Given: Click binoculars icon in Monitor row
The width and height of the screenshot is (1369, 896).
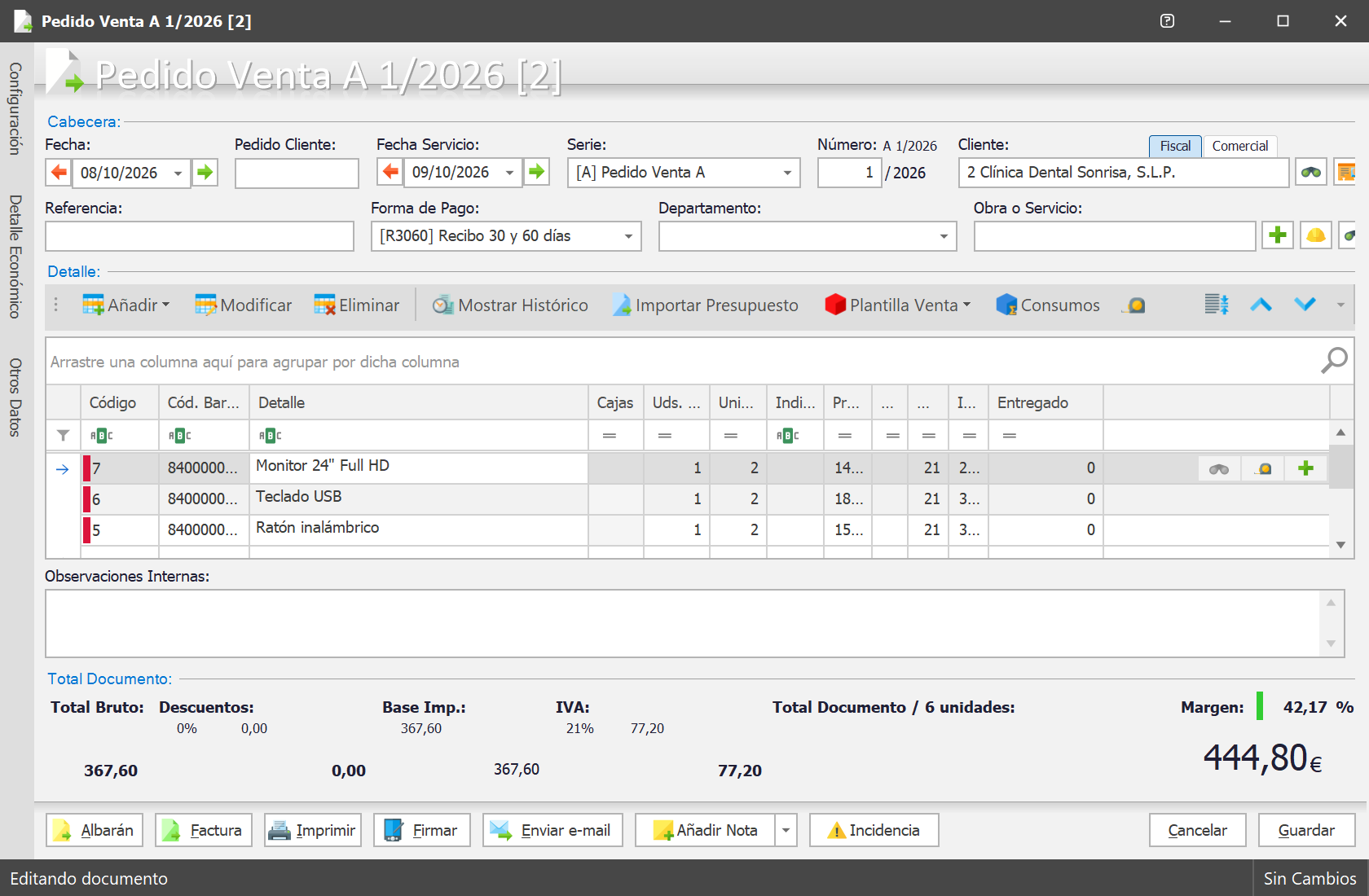Looking at the screenshot, I should (x=1219, y=468).
